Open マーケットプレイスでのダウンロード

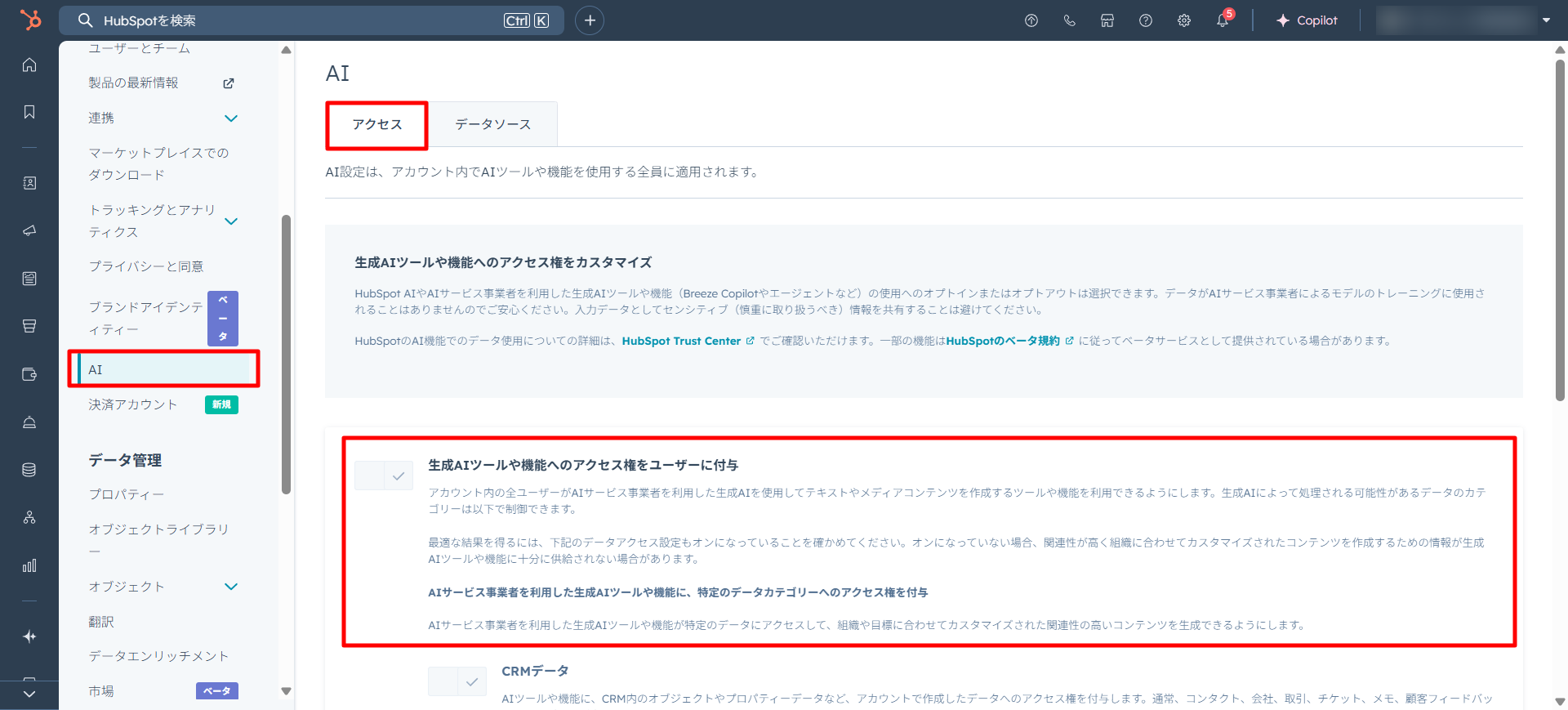click(x=158, y=163)
